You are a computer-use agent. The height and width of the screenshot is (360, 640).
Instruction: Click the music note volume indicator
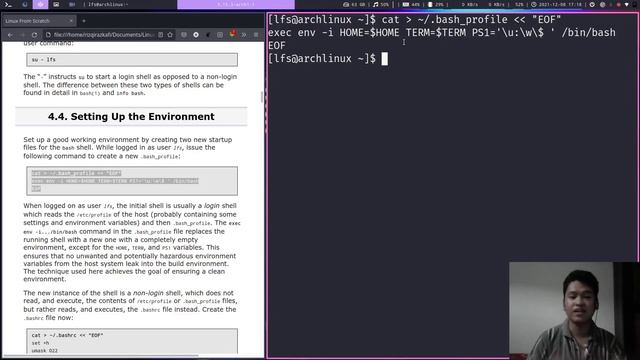coord(381,4)
